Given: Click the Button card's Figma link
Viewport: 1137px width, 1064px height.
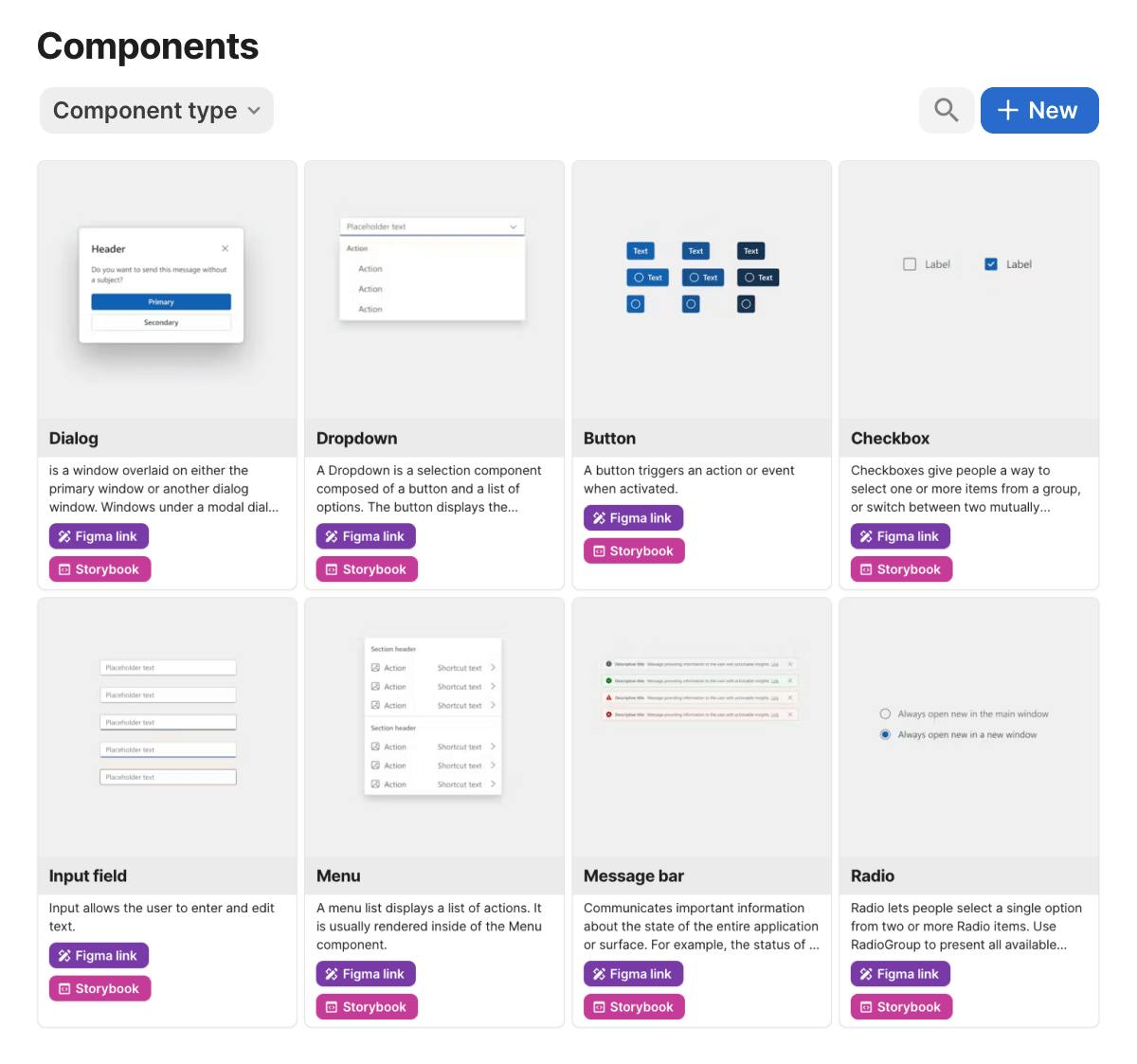Looking at the screenshot, I should pos(633,518).
